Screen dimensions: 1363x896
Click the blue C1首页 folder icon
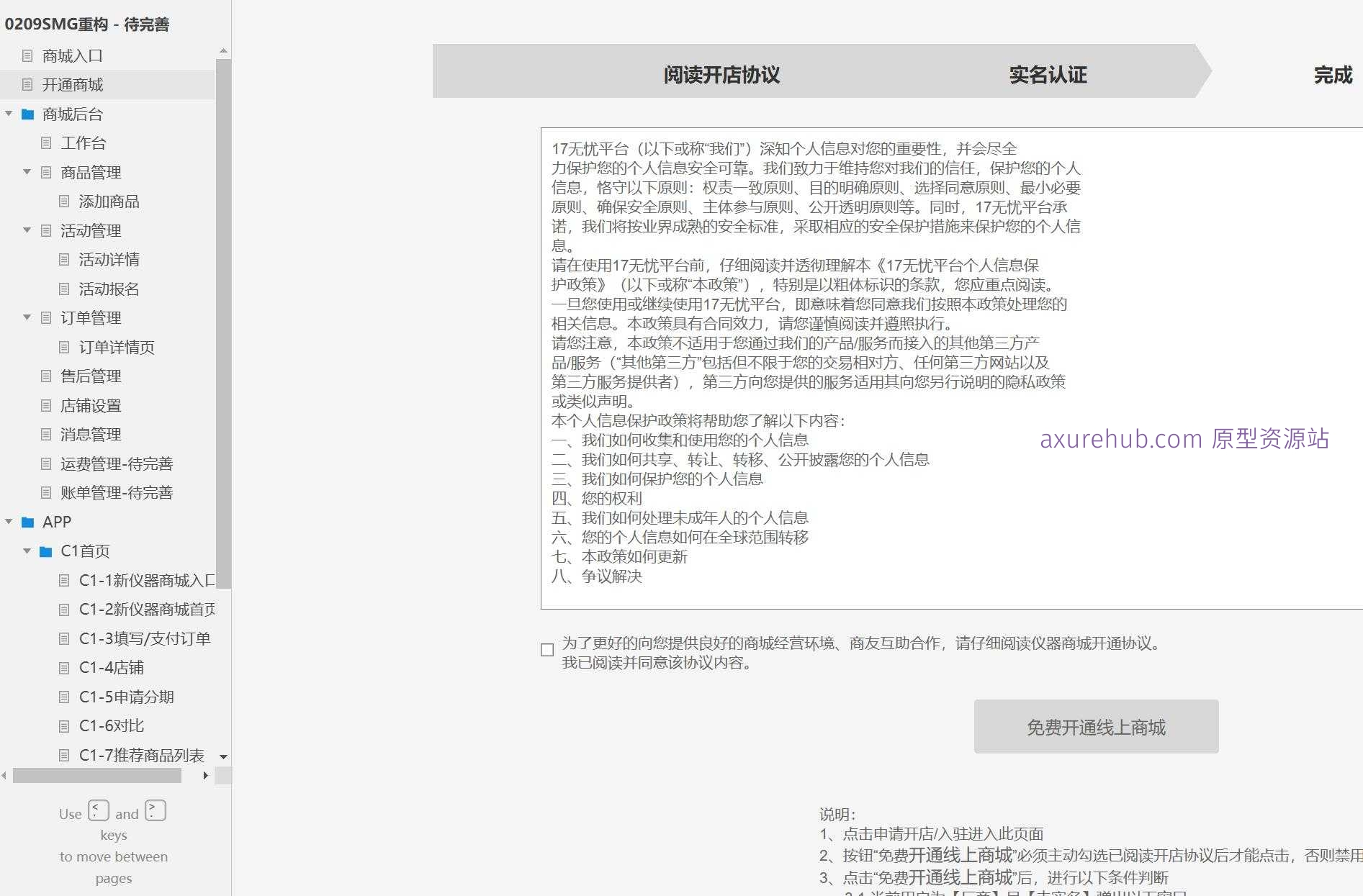(x=46, y=551)
